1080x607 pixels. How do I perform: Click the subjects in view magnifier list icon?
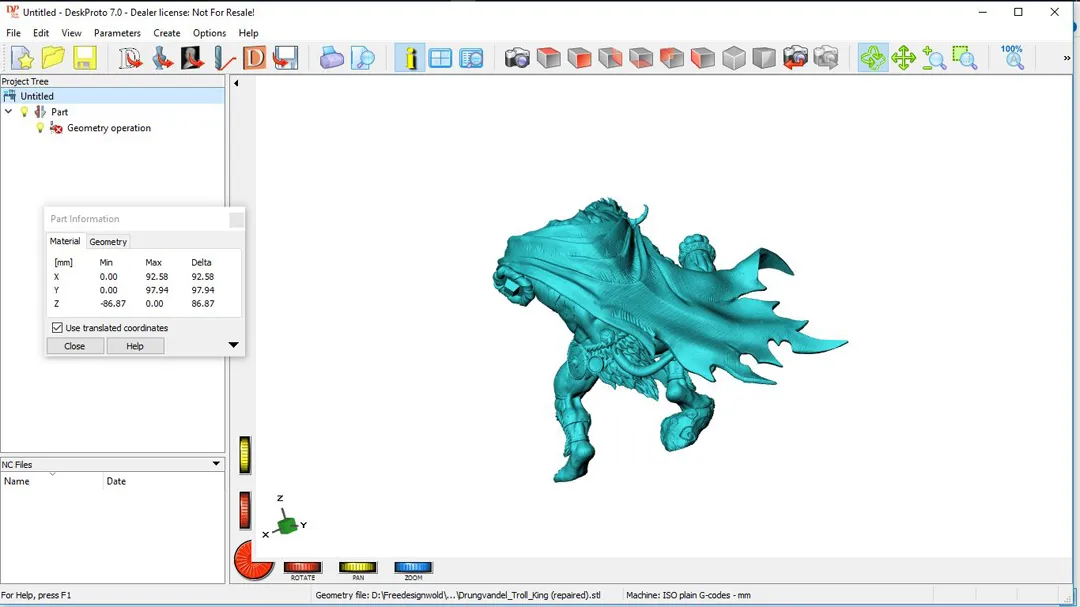[x=471, y=58]
